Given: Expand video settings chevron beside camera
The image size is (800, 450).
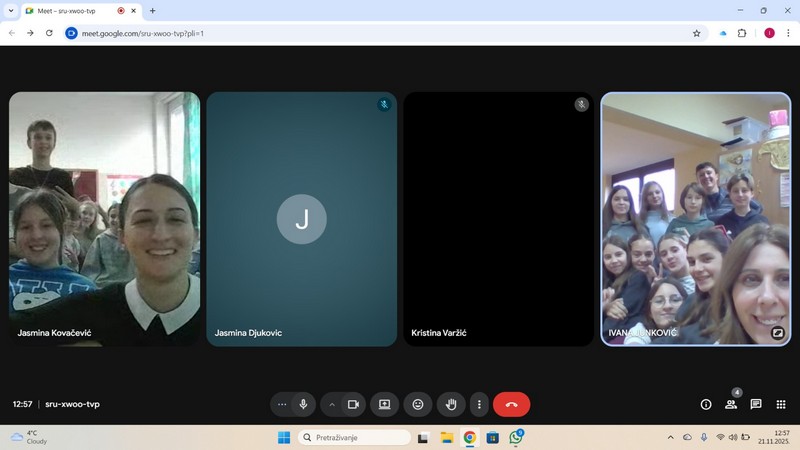Looking at the screenshot, I should click(331, 404).
